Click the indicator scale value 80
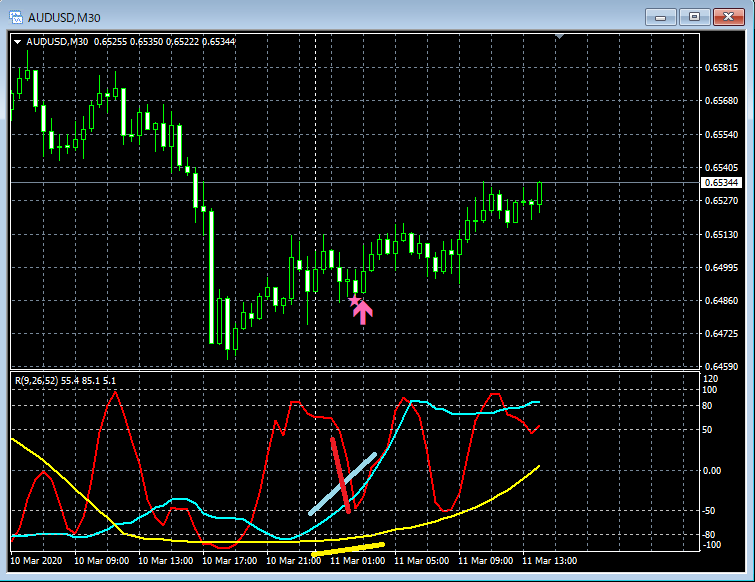The image size is (755, 582). coord(707,406)
